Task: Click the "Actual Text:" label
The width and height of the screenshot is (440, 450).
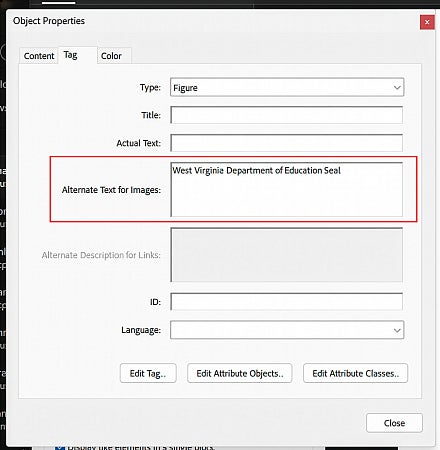Action: pyautogui.click(x=139, y=143)
